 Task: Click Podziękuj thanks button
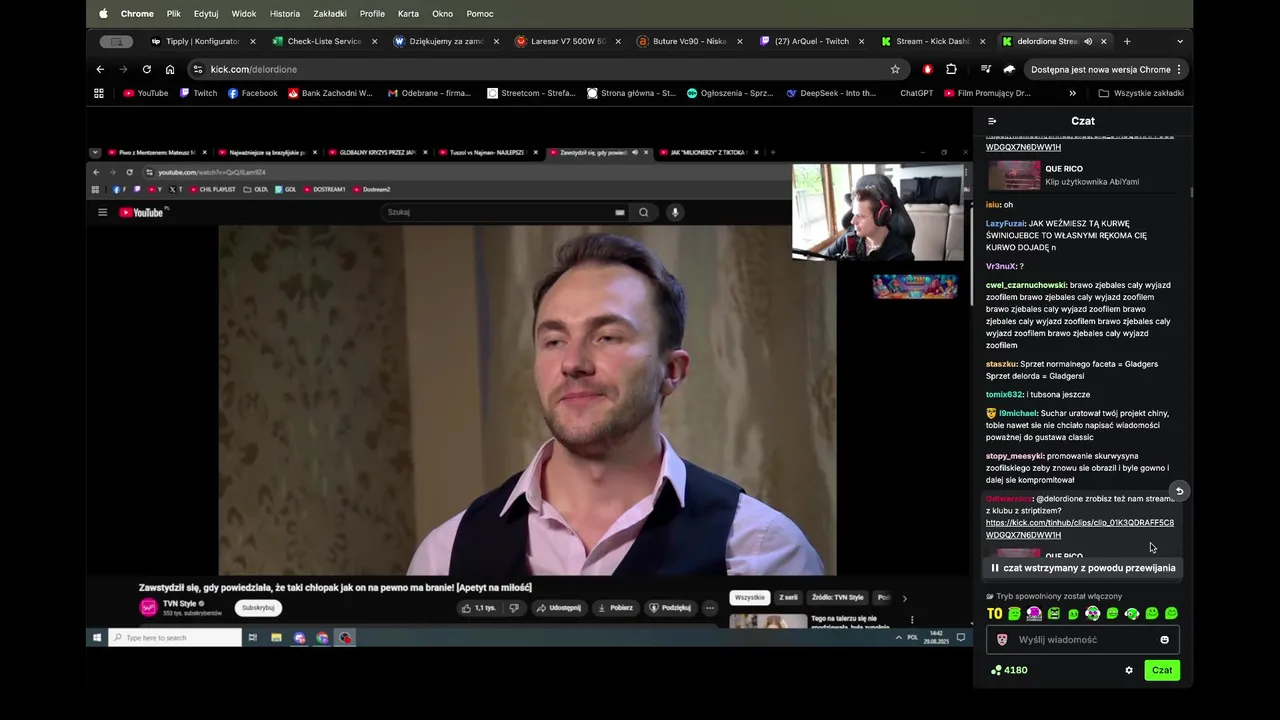pyautogui.click(x=670, y=608)
